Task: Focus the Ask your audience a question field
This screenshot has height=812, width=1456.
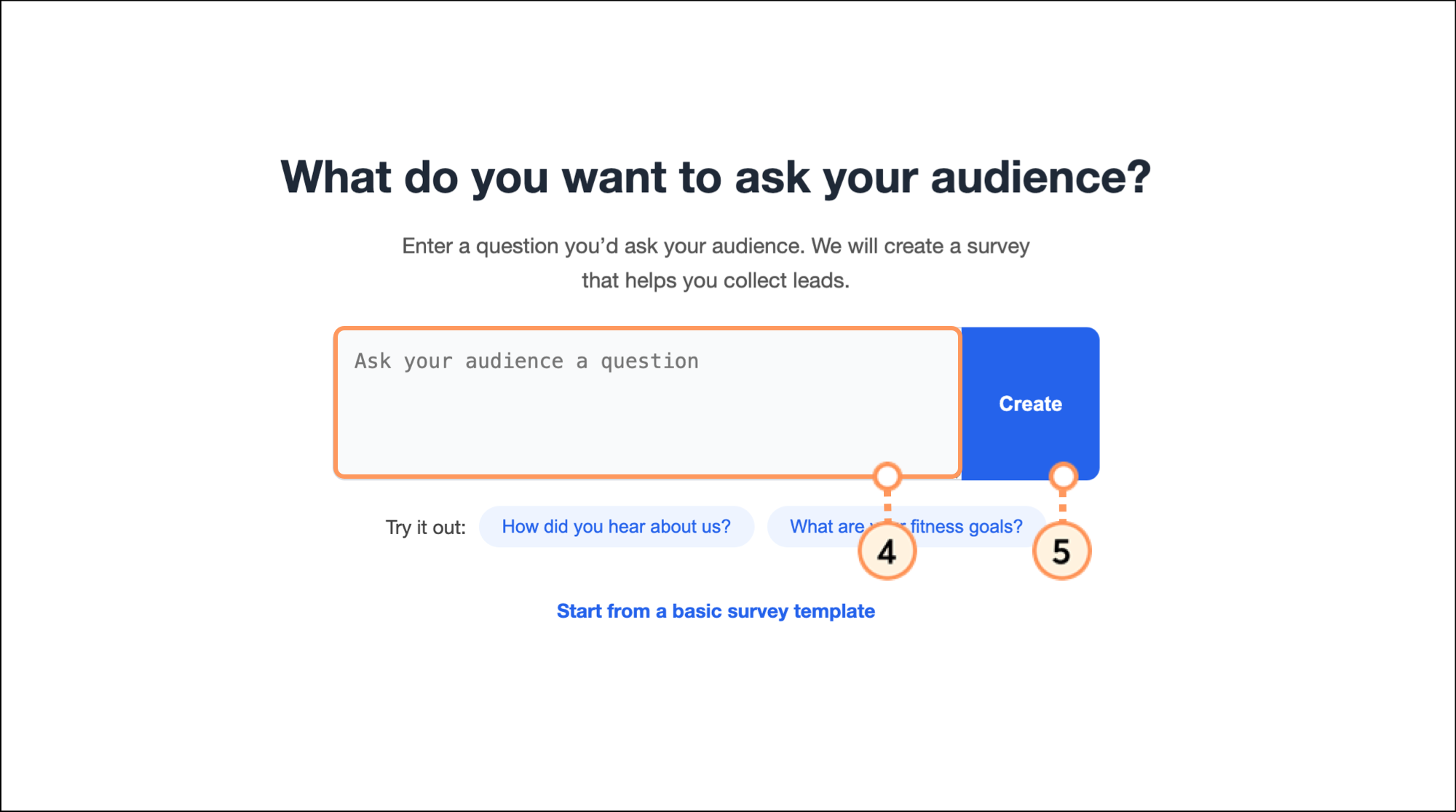Action: (648, 403)
